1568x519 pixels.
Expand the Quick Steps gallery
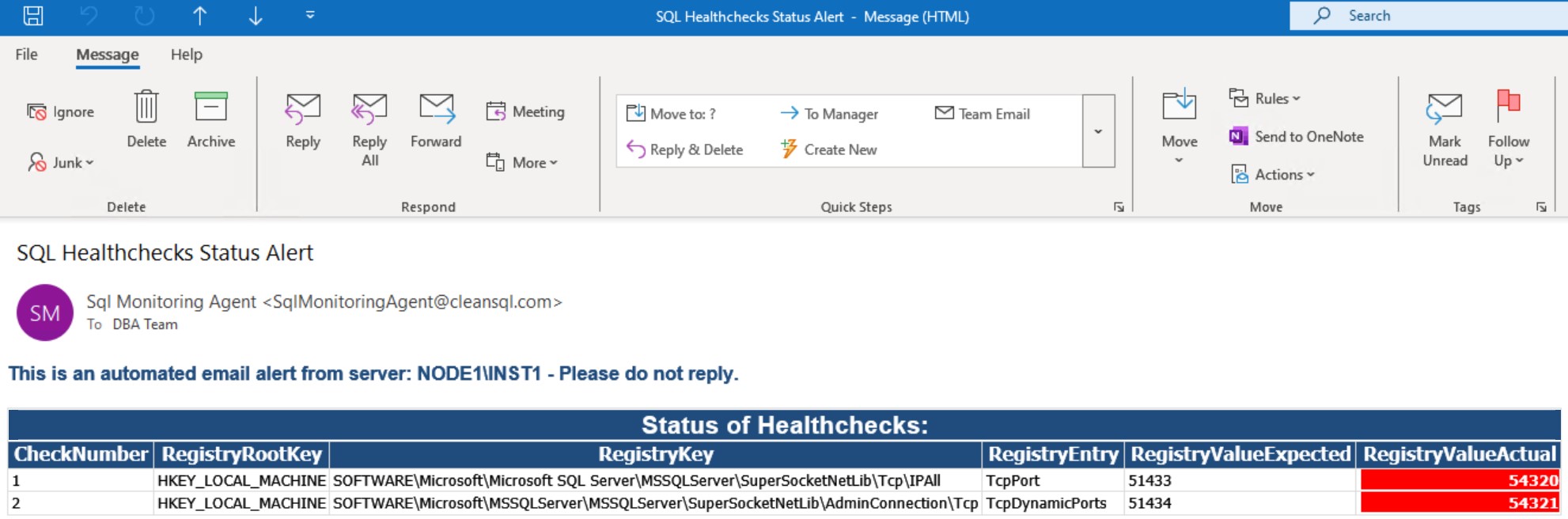coord(1098,131)
